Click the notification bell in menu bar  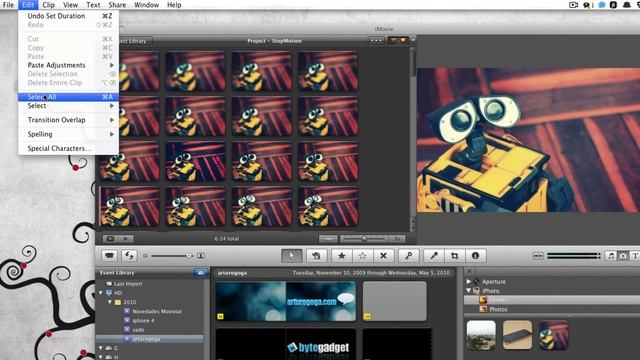tap(627, 5)
